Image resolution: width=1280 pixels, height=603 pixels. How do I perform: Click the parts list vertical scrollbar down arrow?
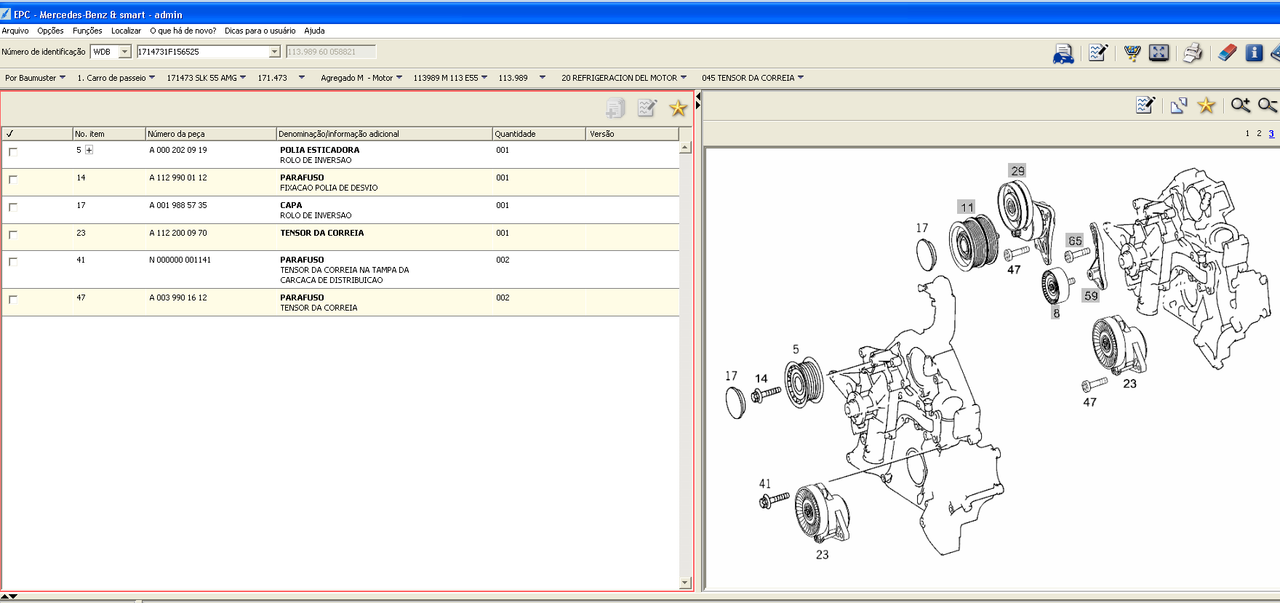685,582
